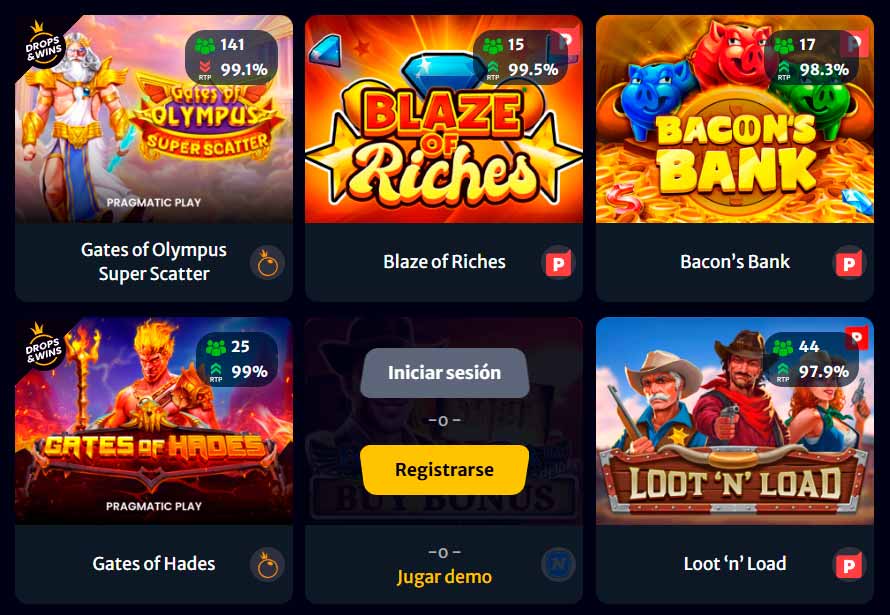
Task: Open the Bacon's Bank game thumbnail
Action: 734,119
